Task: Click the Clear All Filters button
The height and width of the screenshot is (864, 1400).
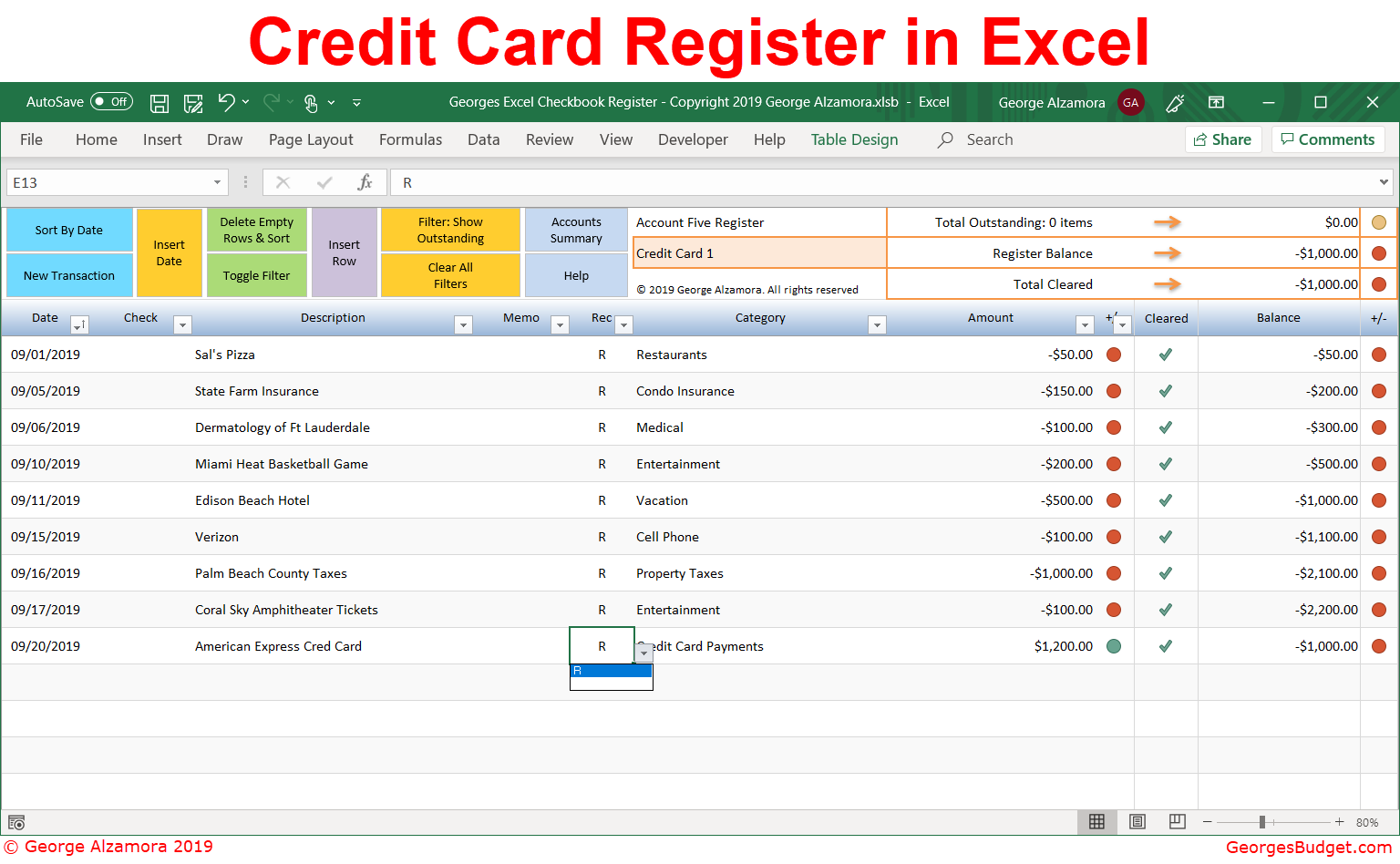Action: tap(450, 275)
